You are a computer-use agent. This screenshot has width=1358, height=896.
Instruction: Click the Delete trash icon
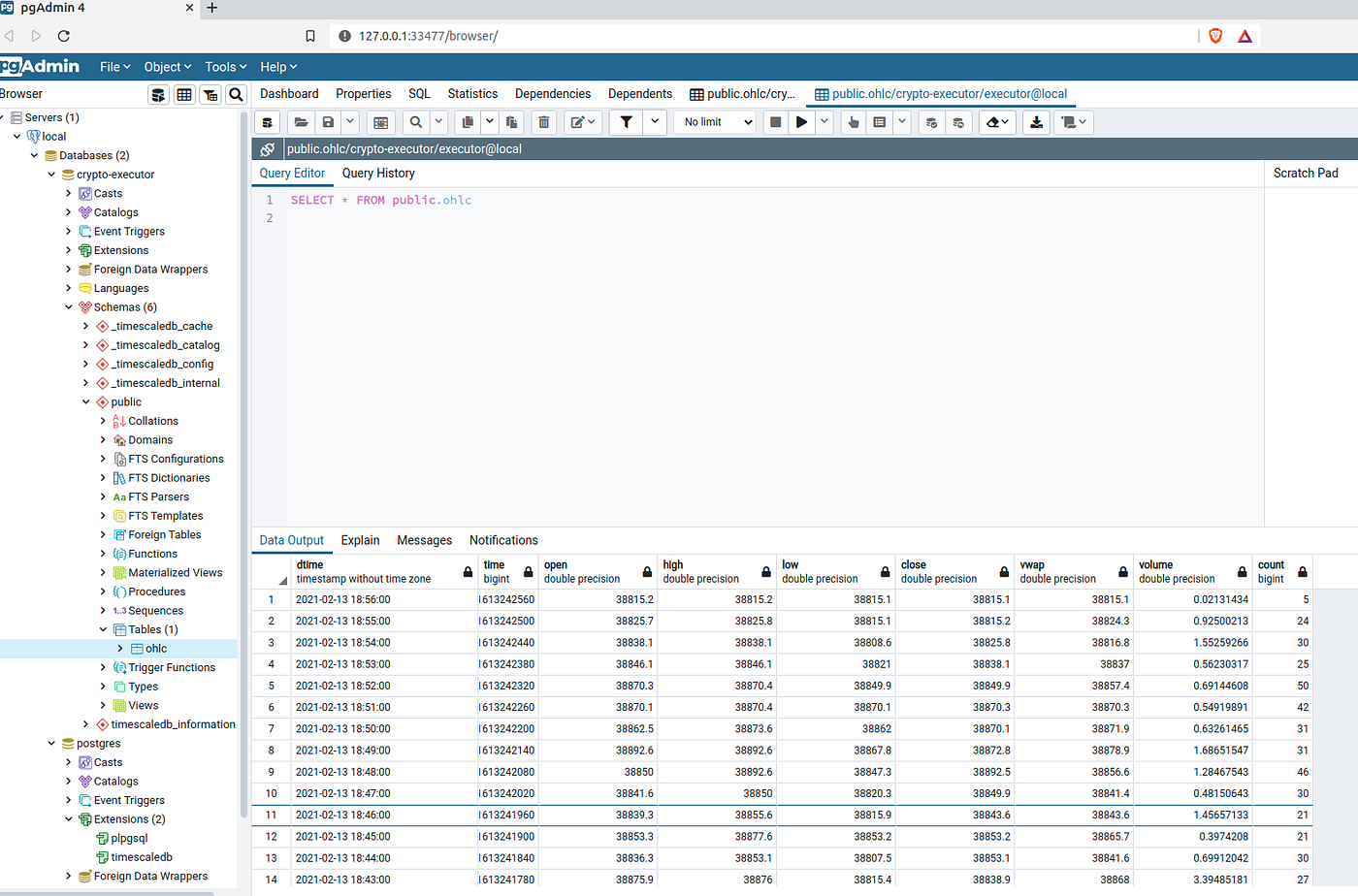click(x=544, y=122)
